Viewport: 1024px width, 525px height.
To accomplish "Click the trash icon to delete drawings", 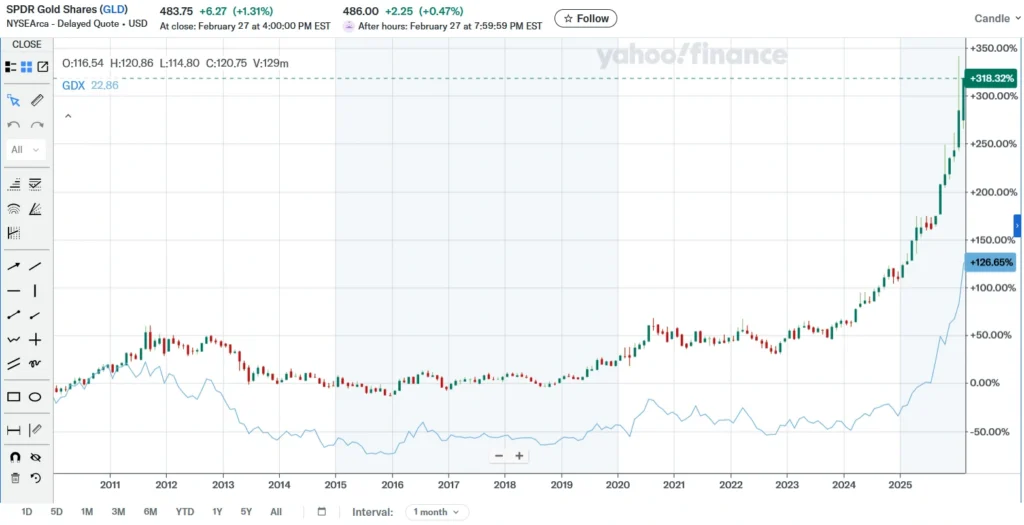I will [14, 478].
